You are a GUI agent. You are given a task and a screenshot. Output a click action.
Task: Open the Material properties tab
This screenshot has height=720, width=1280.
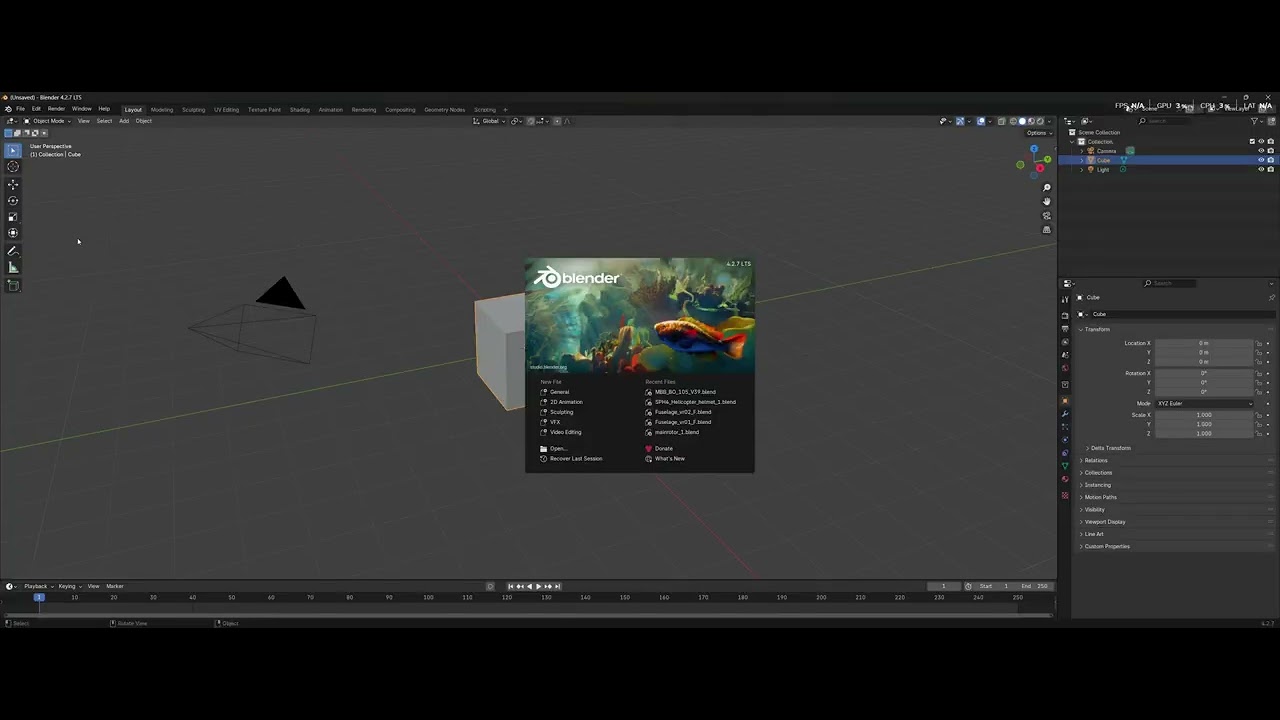click(x=1065, y=479)
